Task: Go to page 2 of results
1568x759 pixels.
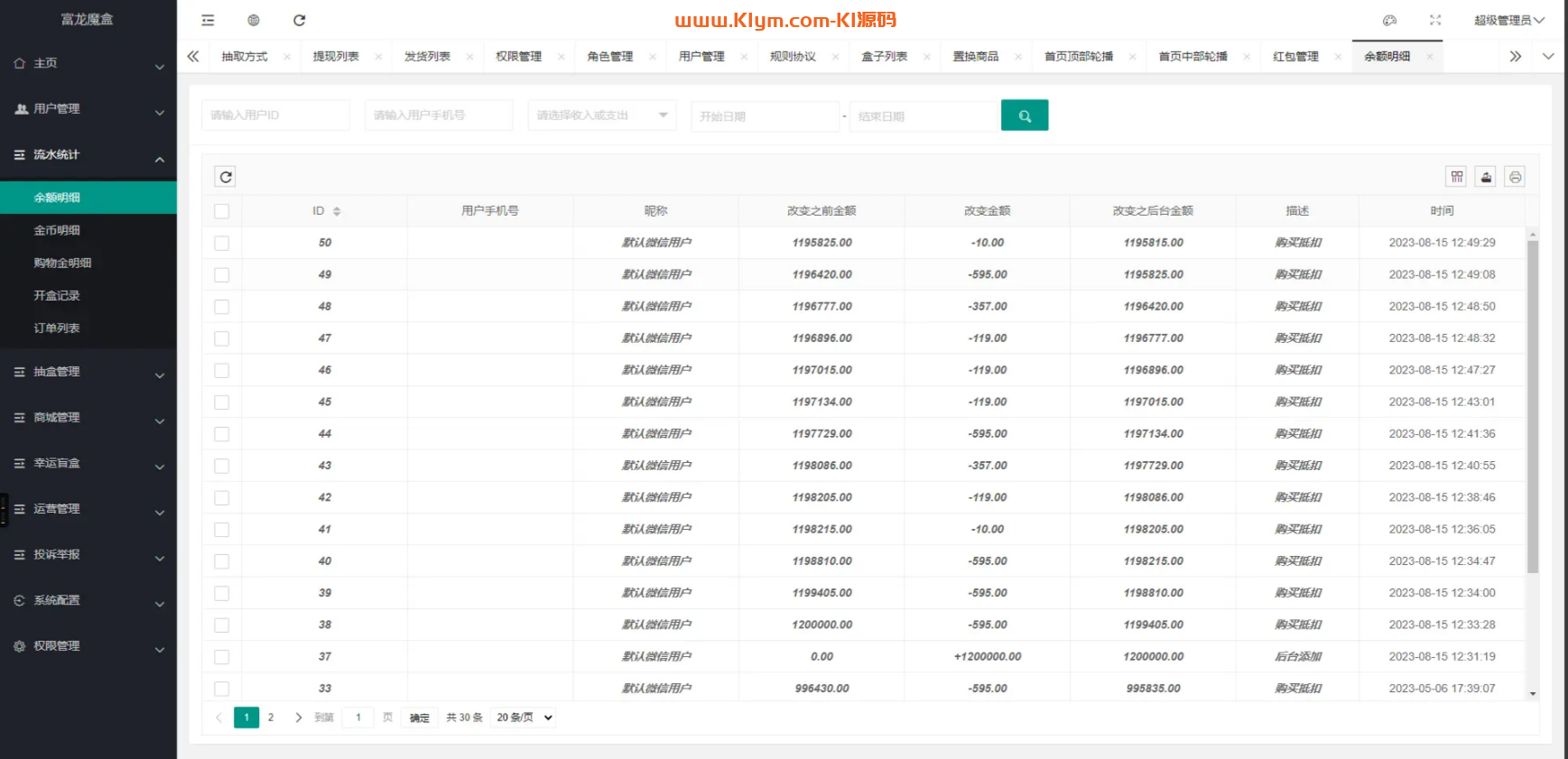Action: pyautogui.click(x=271, y=717)
